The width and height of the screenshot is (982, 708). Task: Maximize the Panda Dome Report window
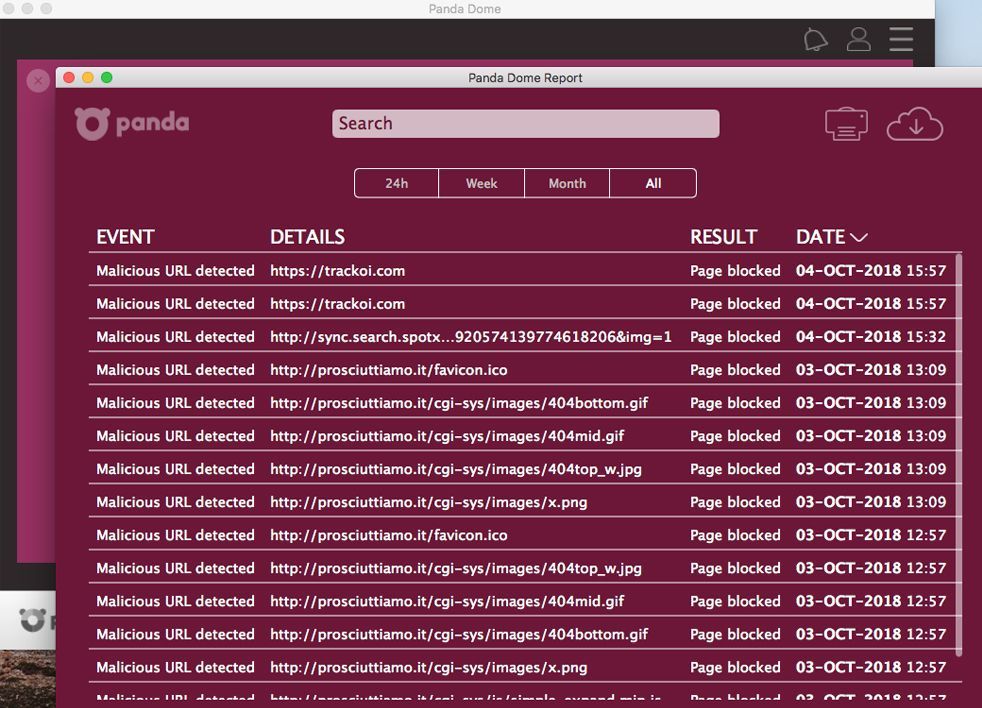coord(106,77)
